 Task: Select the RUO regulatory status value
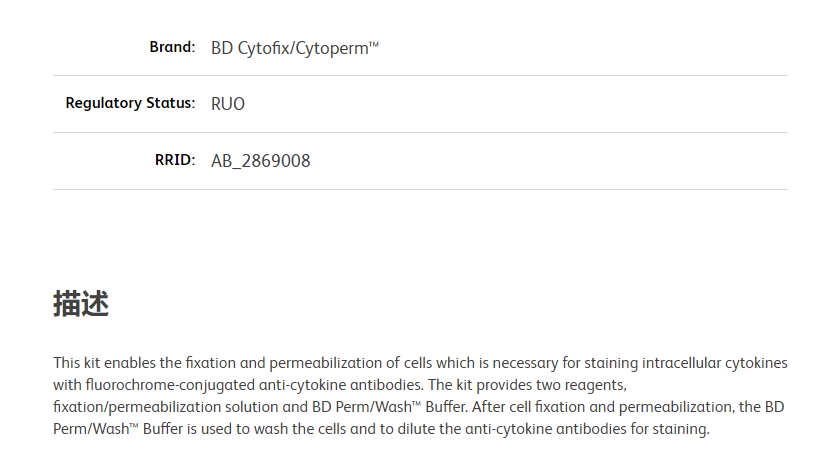[228, 104]
